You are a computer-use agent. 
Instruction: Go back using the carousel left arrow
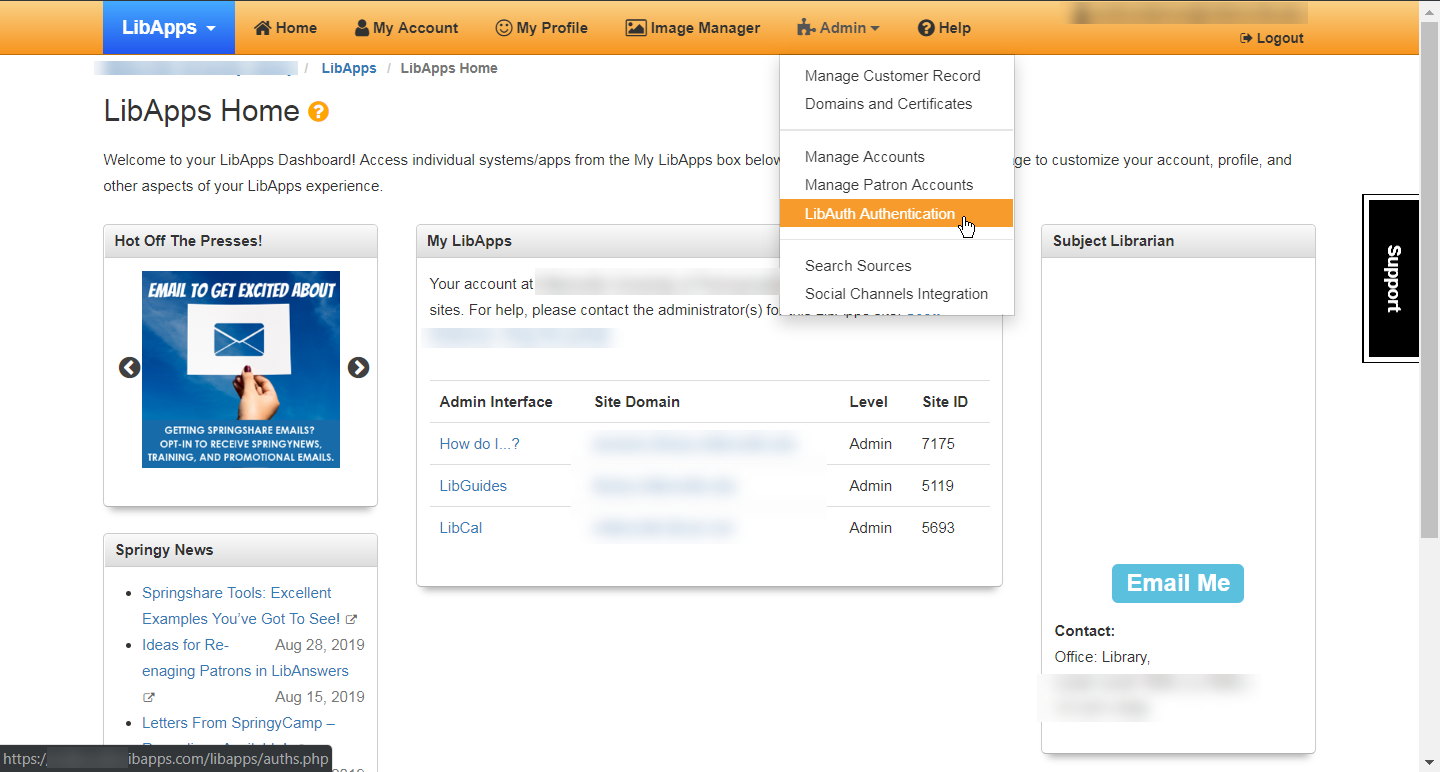(129, 368)
